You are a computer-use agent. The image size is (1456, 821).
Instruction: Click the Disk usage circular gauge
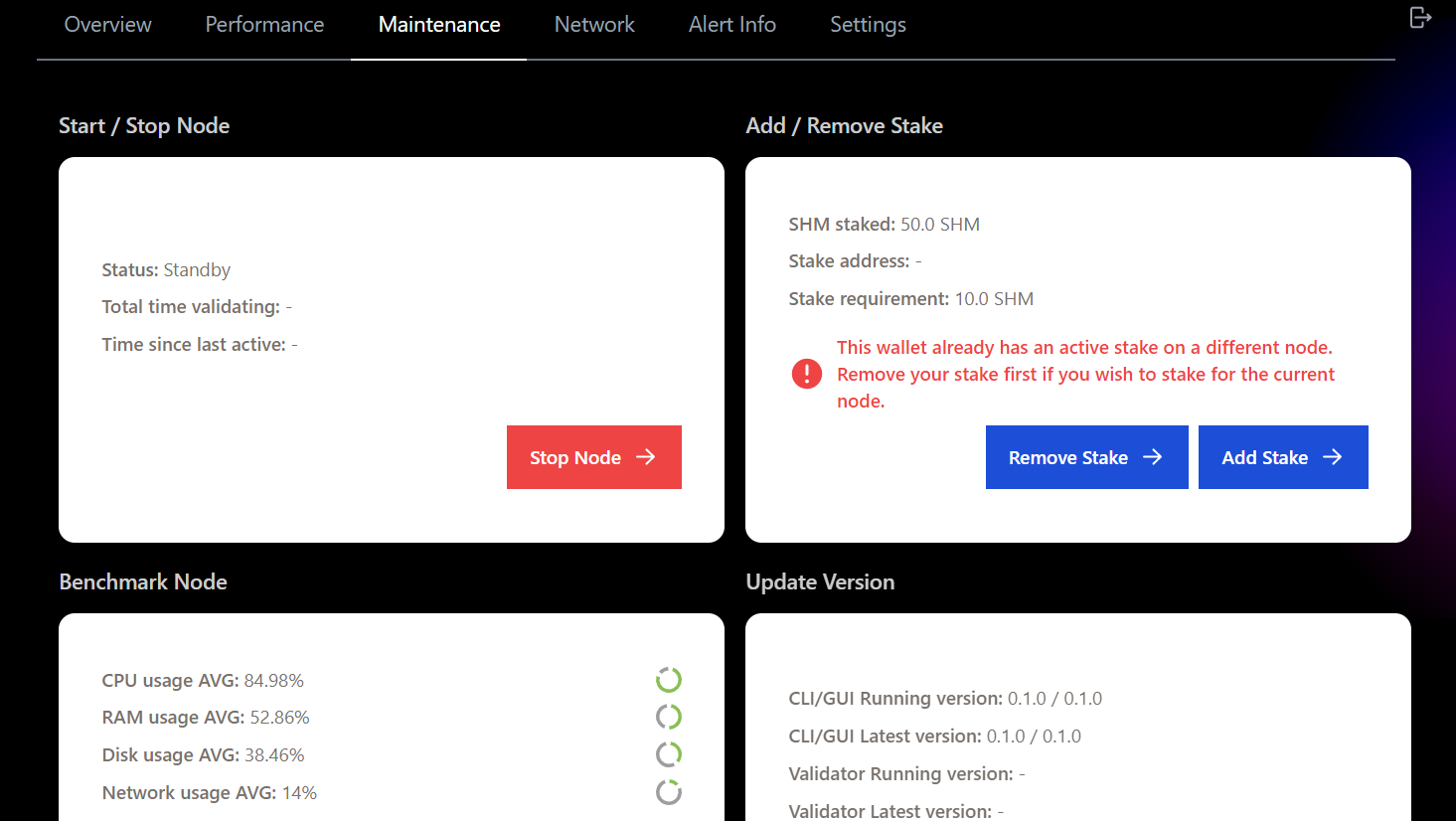coord(669,754)
